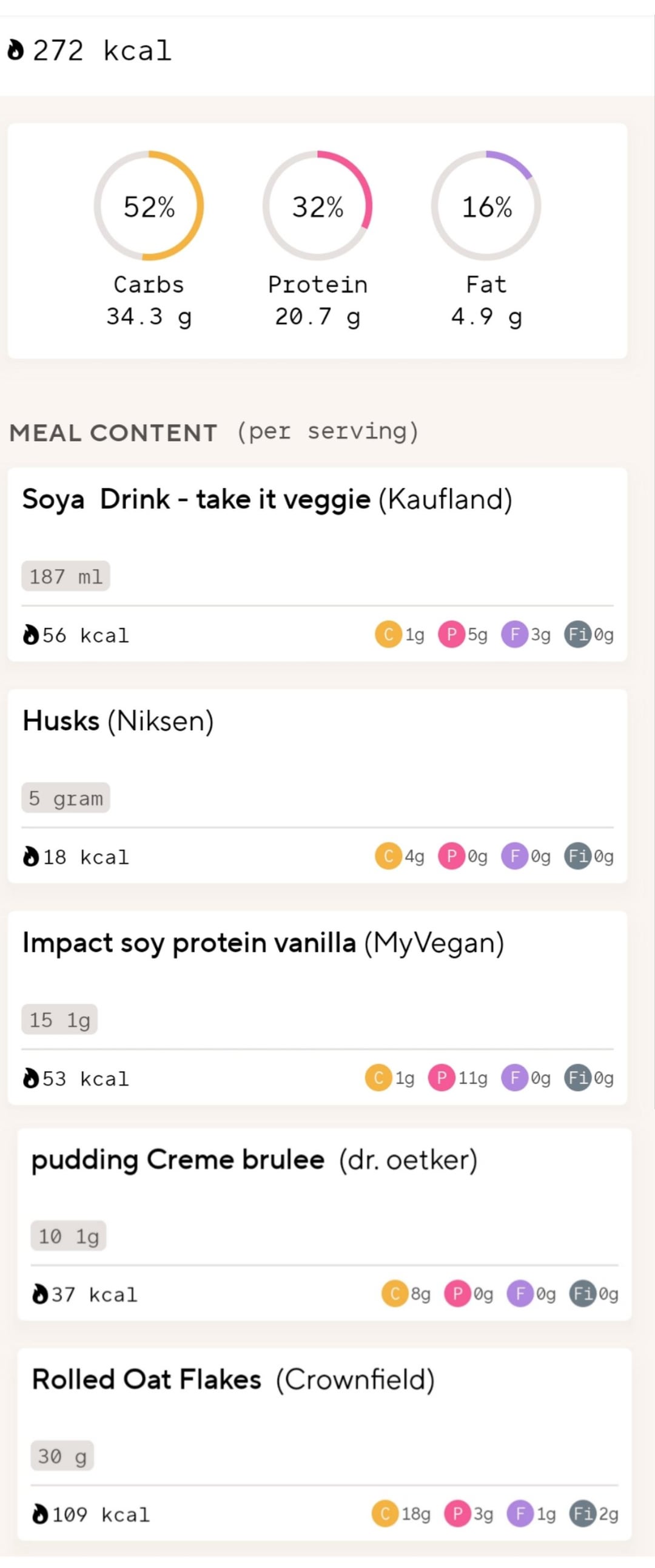The image size is (655, 1568).
Task: Click the flame icon next to 53 kcal
Action: point(30,1078)
